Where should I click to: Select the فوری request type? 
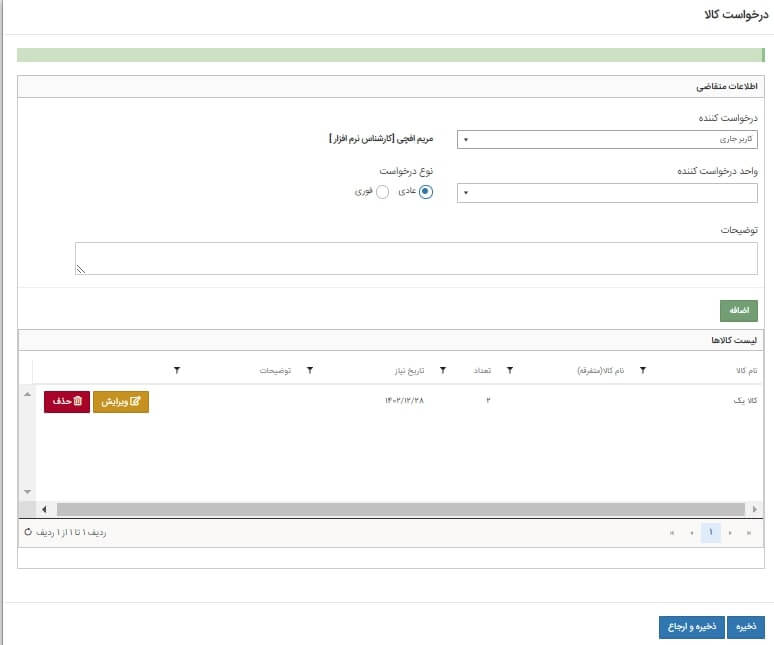tap(382, 192)
